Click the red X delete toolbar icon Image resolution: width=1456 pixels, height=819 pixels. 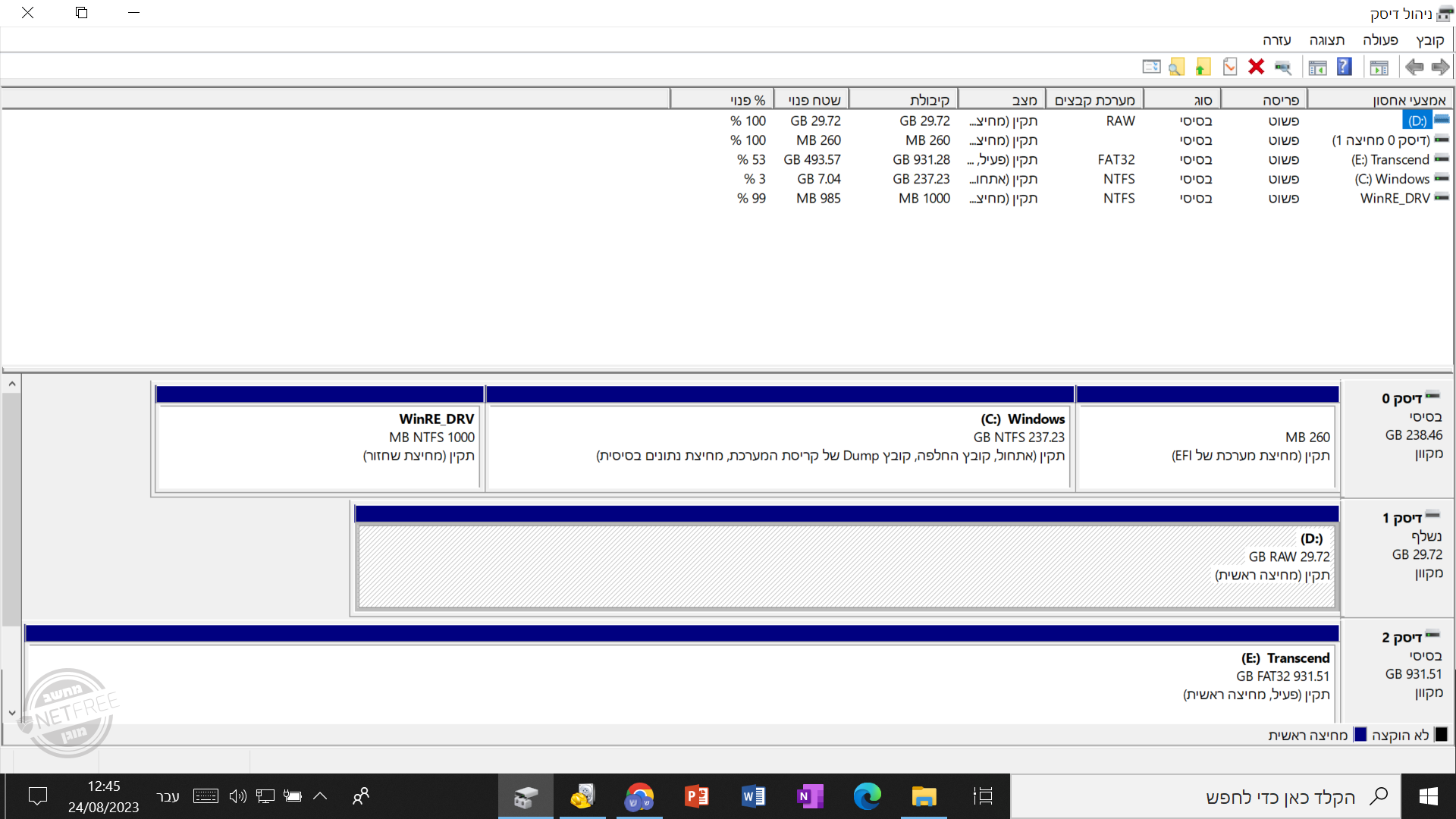point(1256,67)
